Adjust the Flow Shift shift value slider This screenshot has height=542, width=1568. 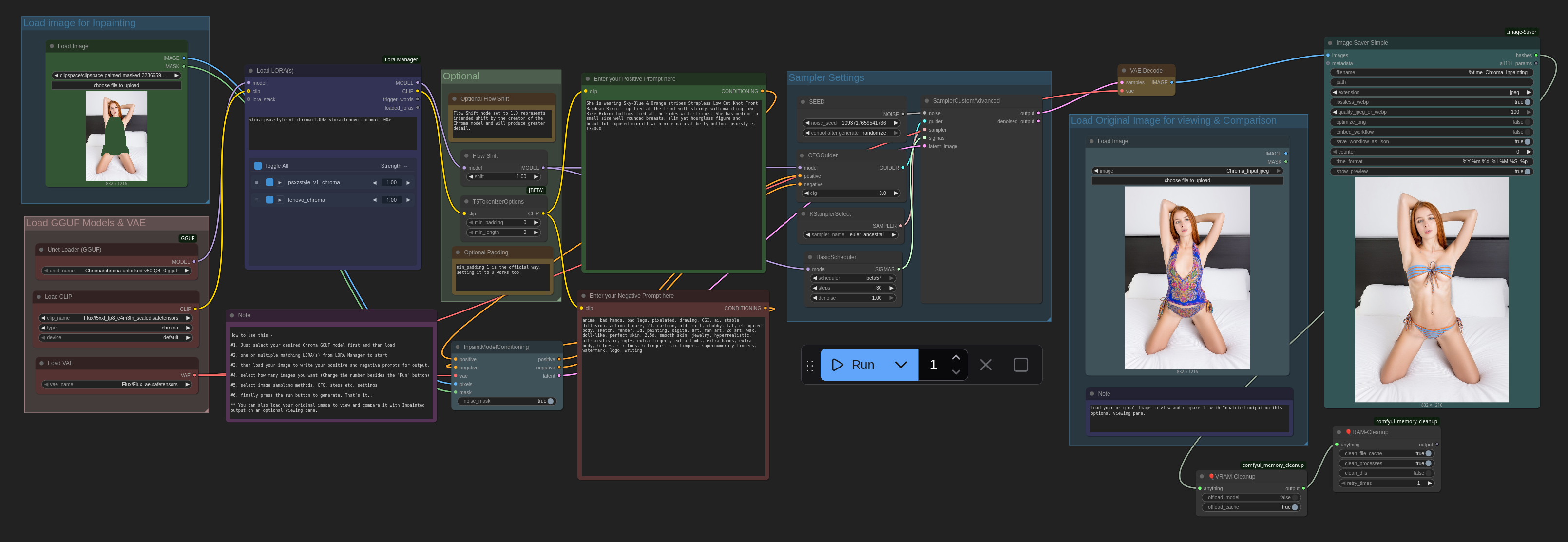503,176
